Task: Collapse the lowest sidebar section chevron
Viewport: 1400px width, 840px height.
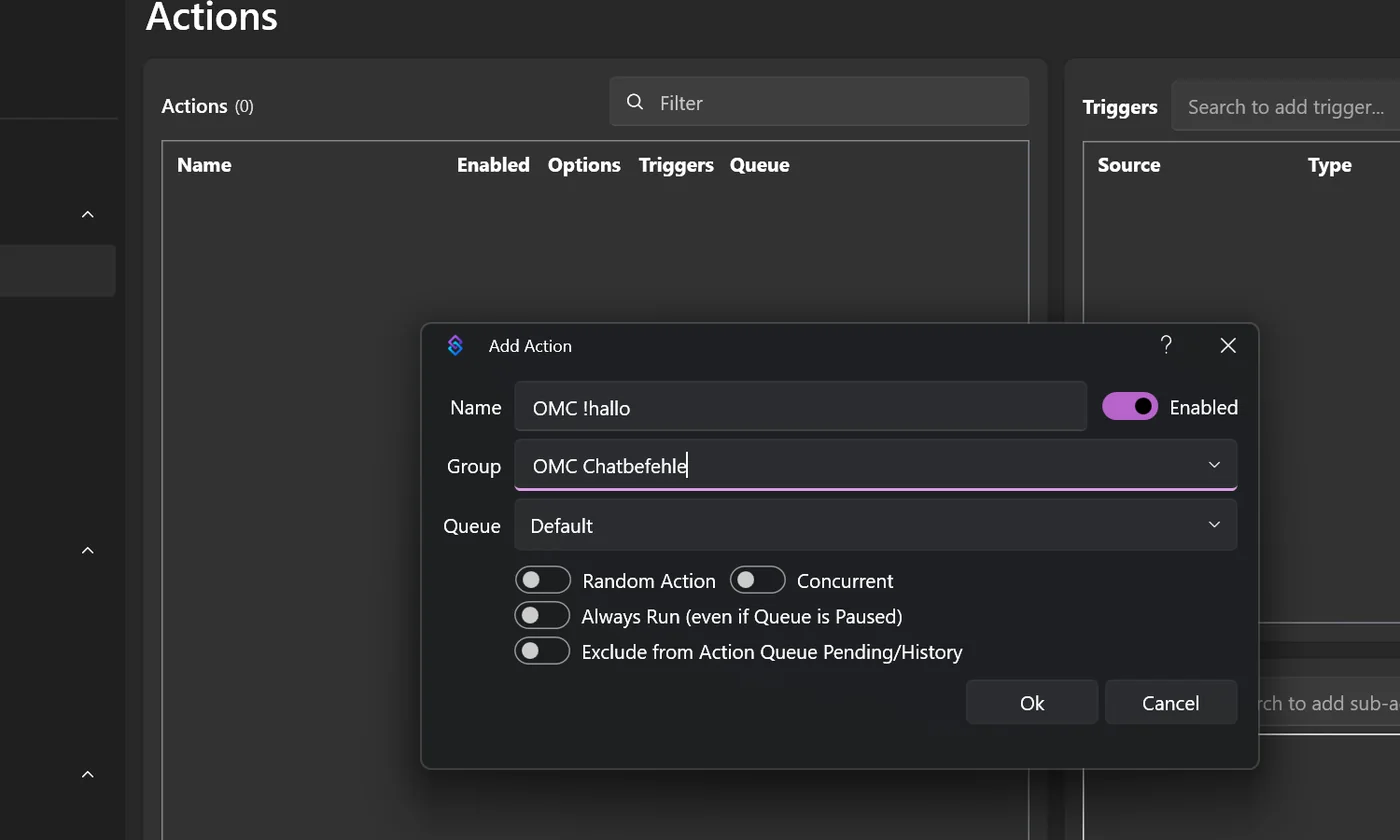Action: point(88,774)
